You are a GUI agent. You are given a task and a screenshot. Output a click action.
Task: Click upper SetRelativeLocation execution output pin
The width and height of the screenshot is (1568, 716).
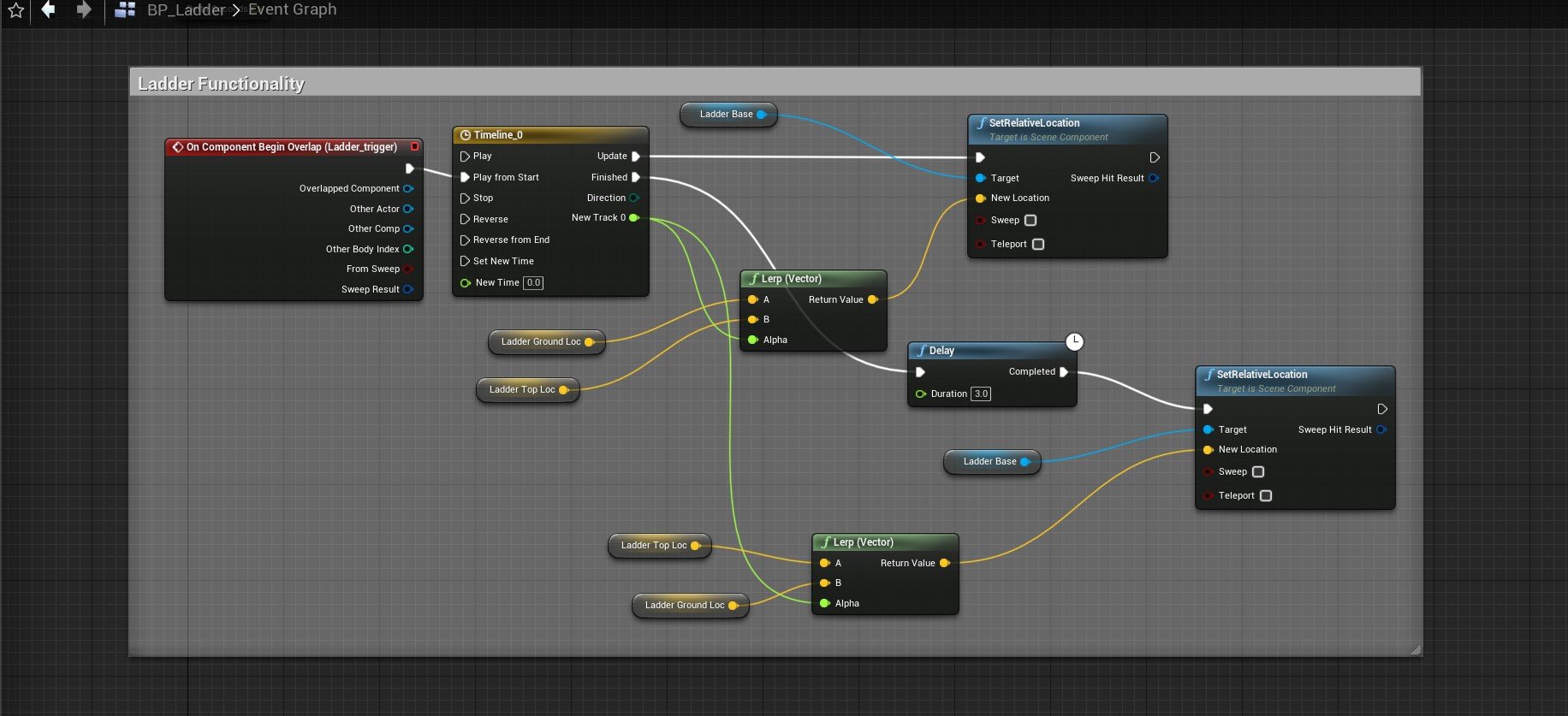[x=1155, y=157]
